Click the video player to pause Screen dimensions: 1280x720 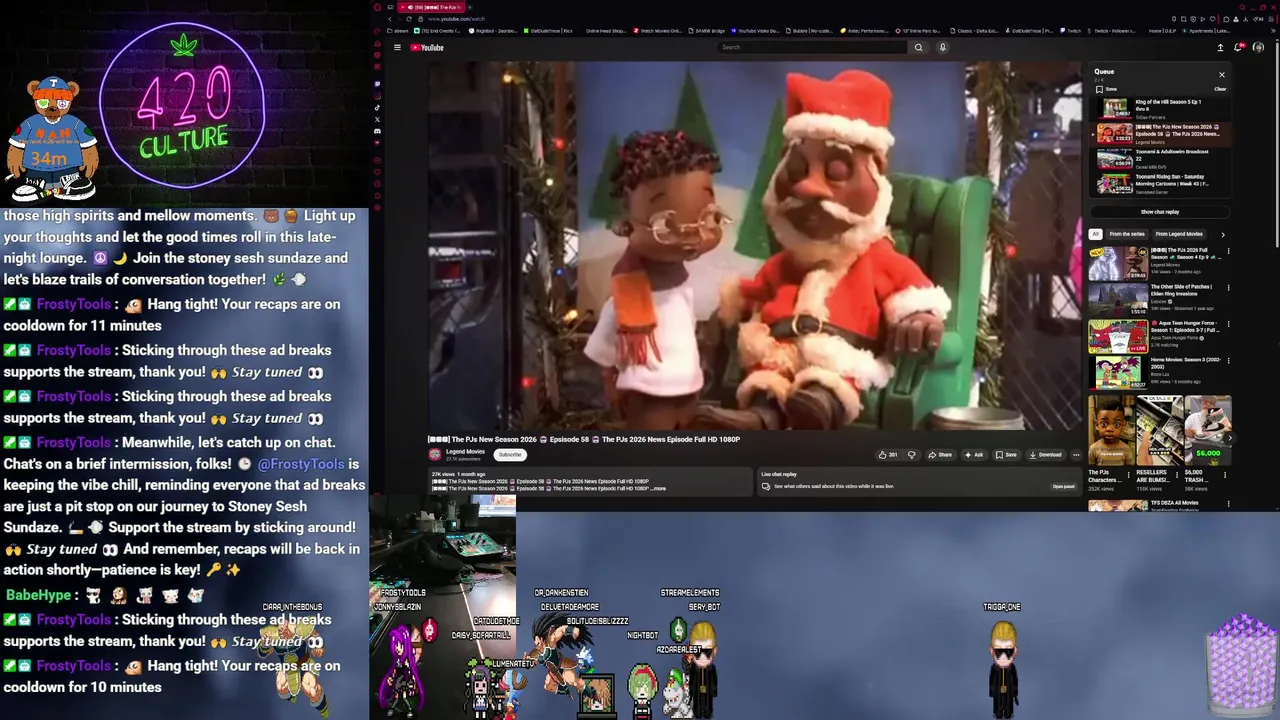755,245
